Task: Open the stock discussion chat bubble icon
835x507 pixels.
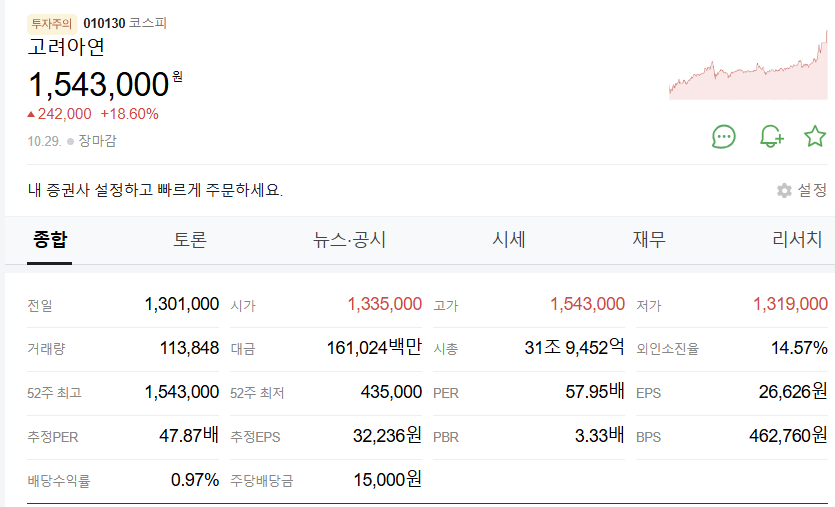Action: (x=724, y=137)
